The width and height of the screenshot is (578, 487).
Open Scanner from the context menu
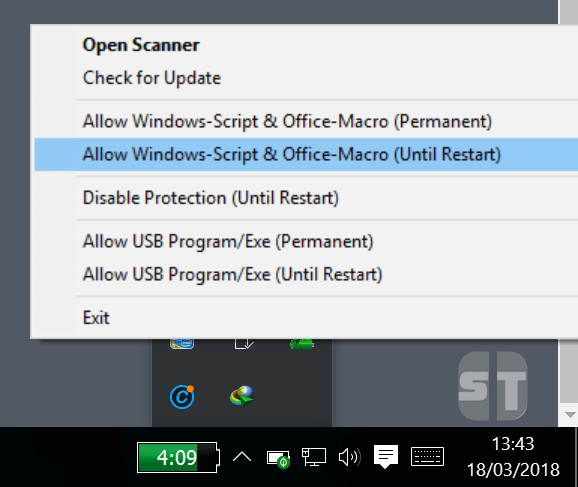coord(302,45)
